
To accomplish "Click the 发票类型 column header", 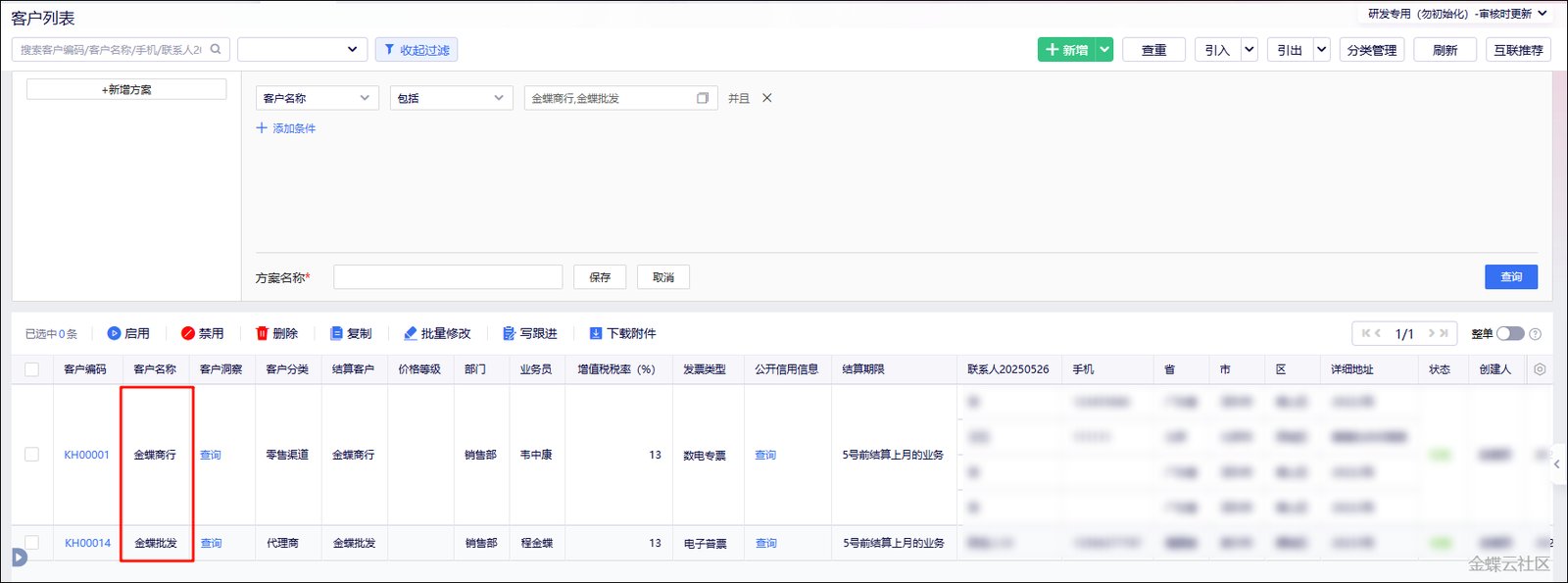I will click(x=705, y=369).
